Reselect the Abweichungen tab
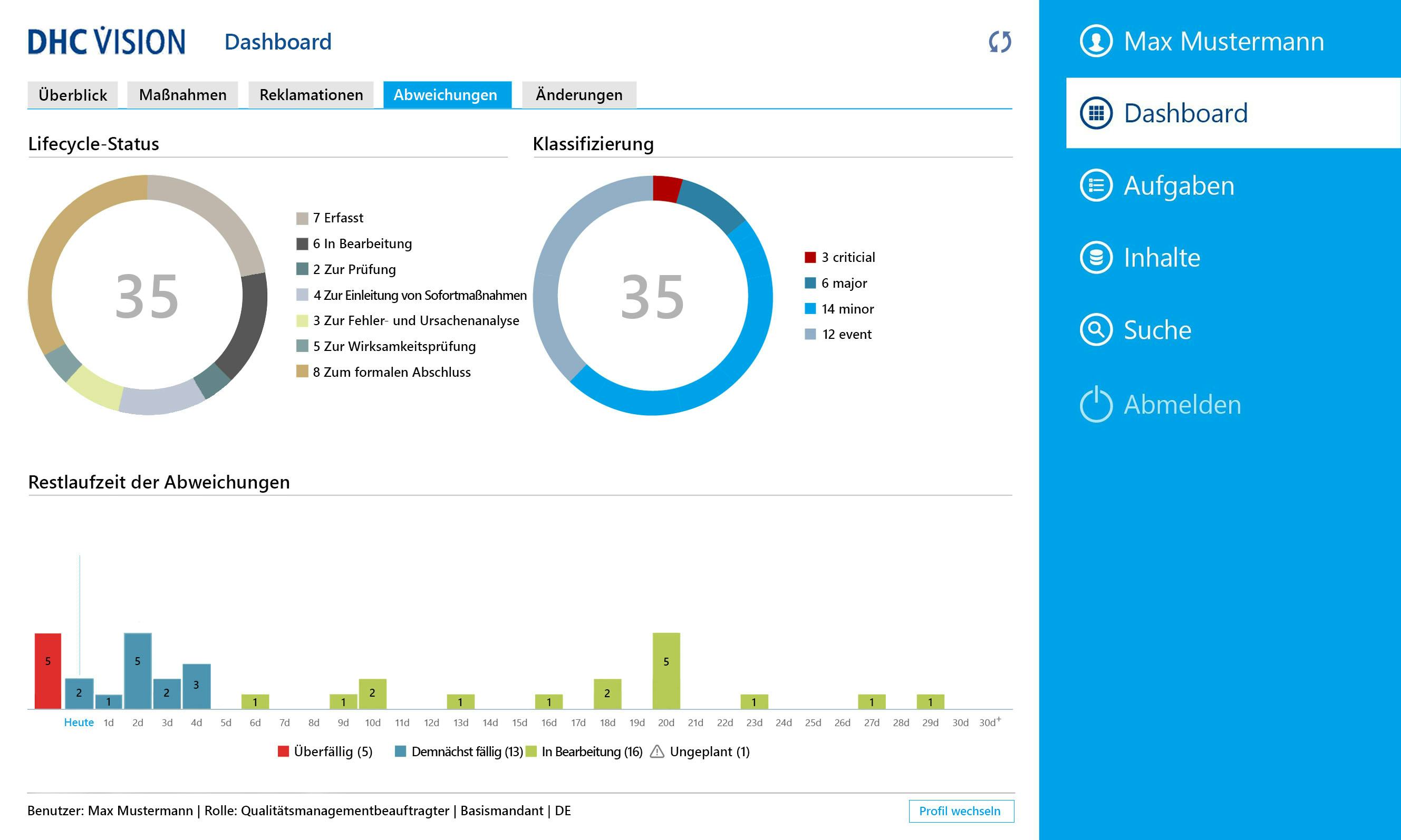The image size is (1401, 840). tap(445, 94)
